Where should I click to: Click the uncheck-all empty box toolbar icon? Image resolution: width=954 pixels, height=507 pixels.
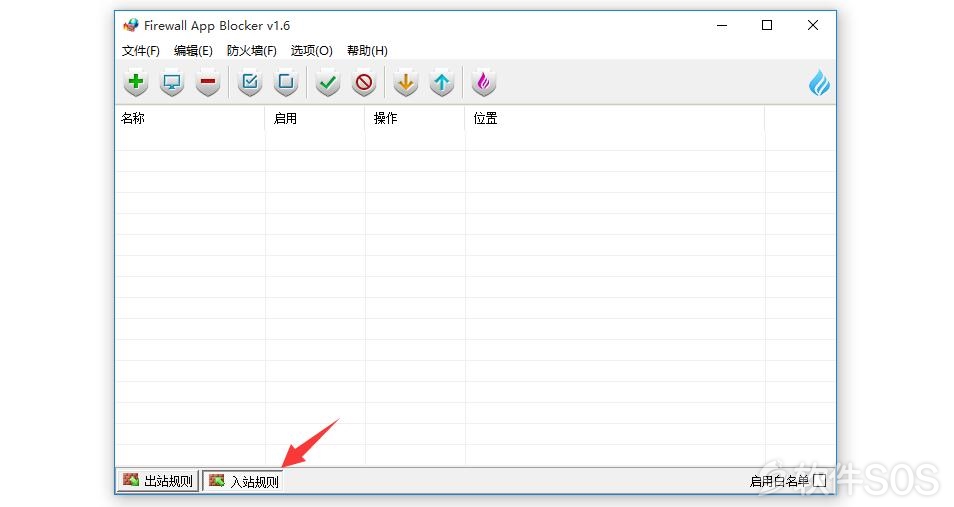coord(285,82)
